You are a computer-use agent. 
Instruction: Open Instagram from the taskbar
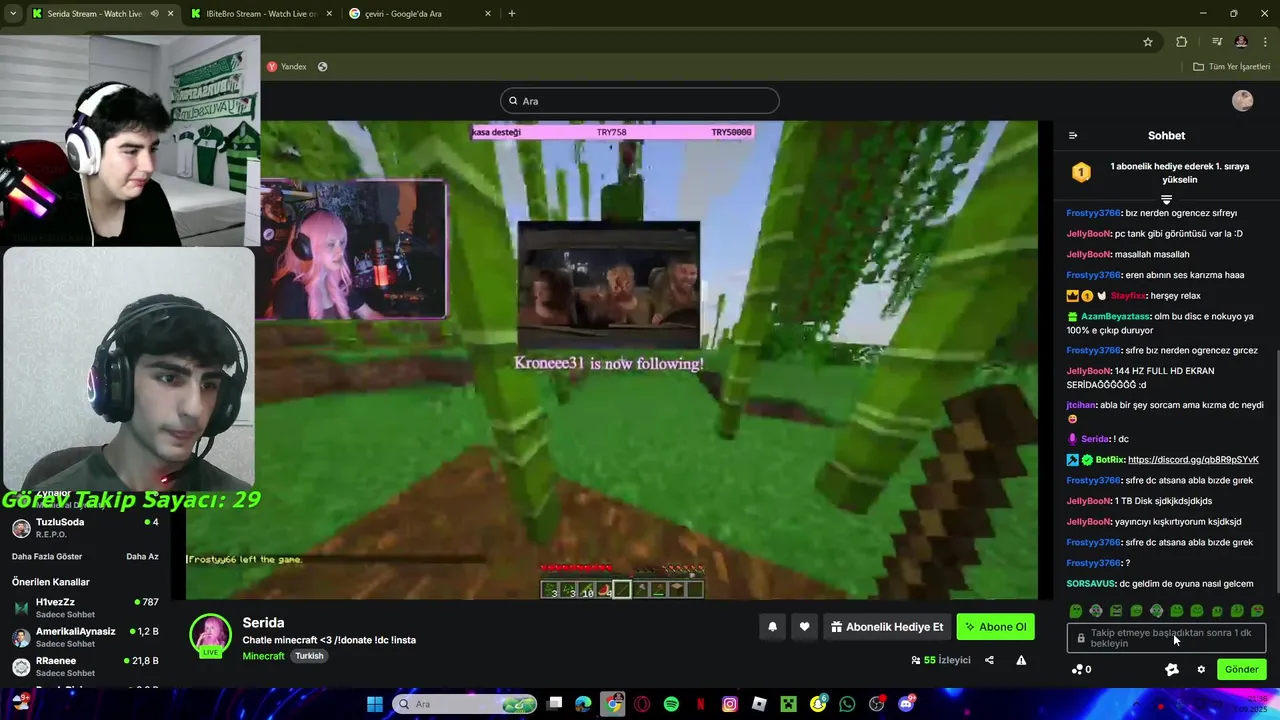coord(730,704)
